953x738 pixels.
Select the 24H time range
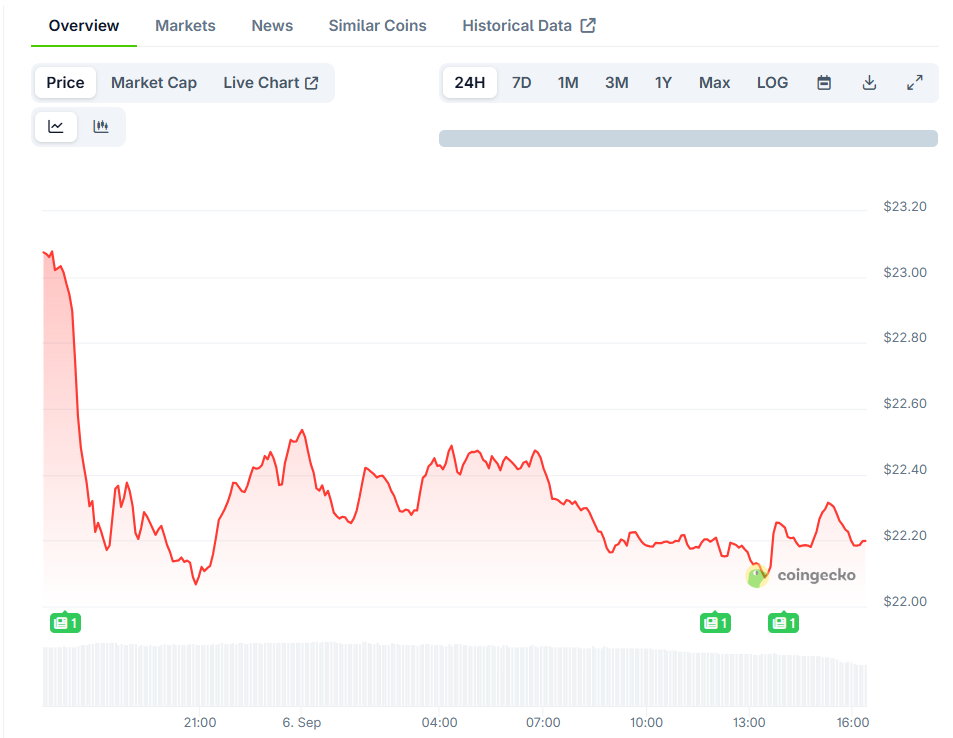pyautogui.click(x=469, y=83)
